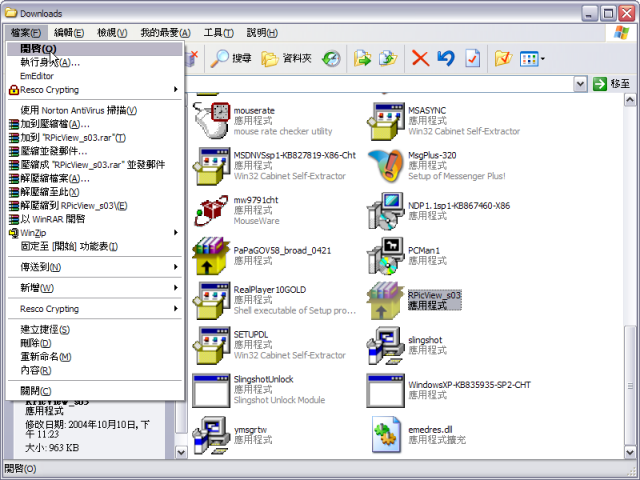
Task: Click the Search (搜尋) toolbar button
Action: (231, 59)
